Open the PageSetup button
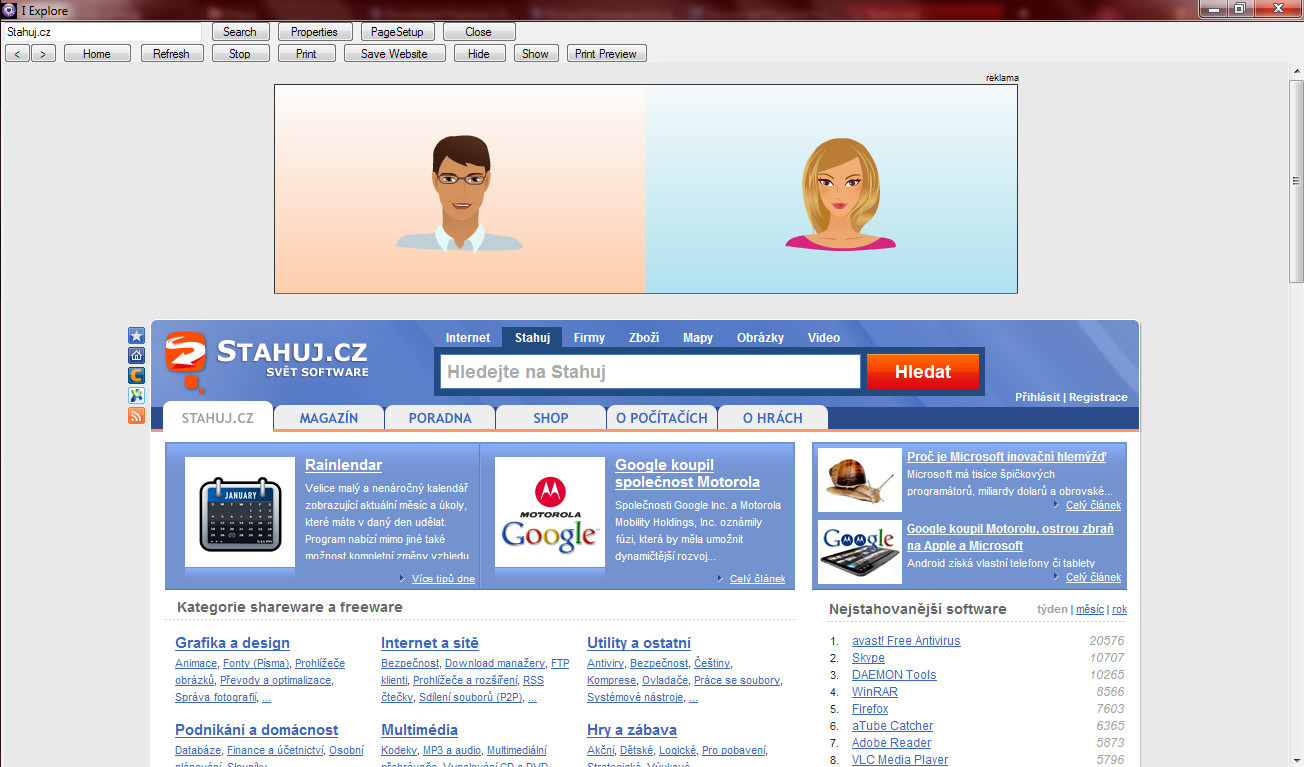The height and width of the screenshot is (767, 1304). click(397, 32)
